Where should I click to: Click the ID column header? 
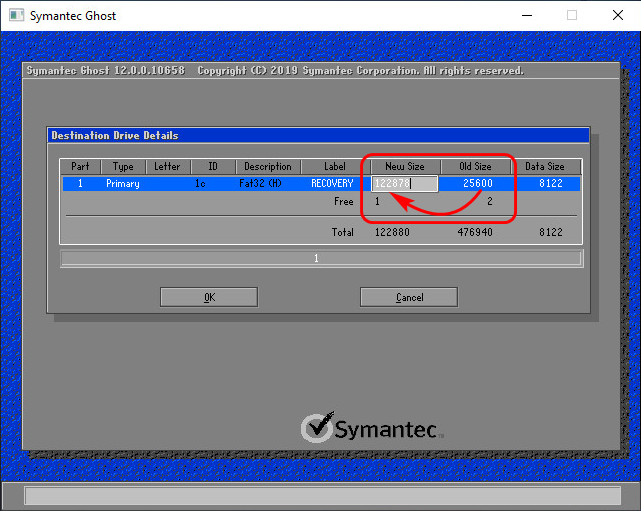(213, 166)
